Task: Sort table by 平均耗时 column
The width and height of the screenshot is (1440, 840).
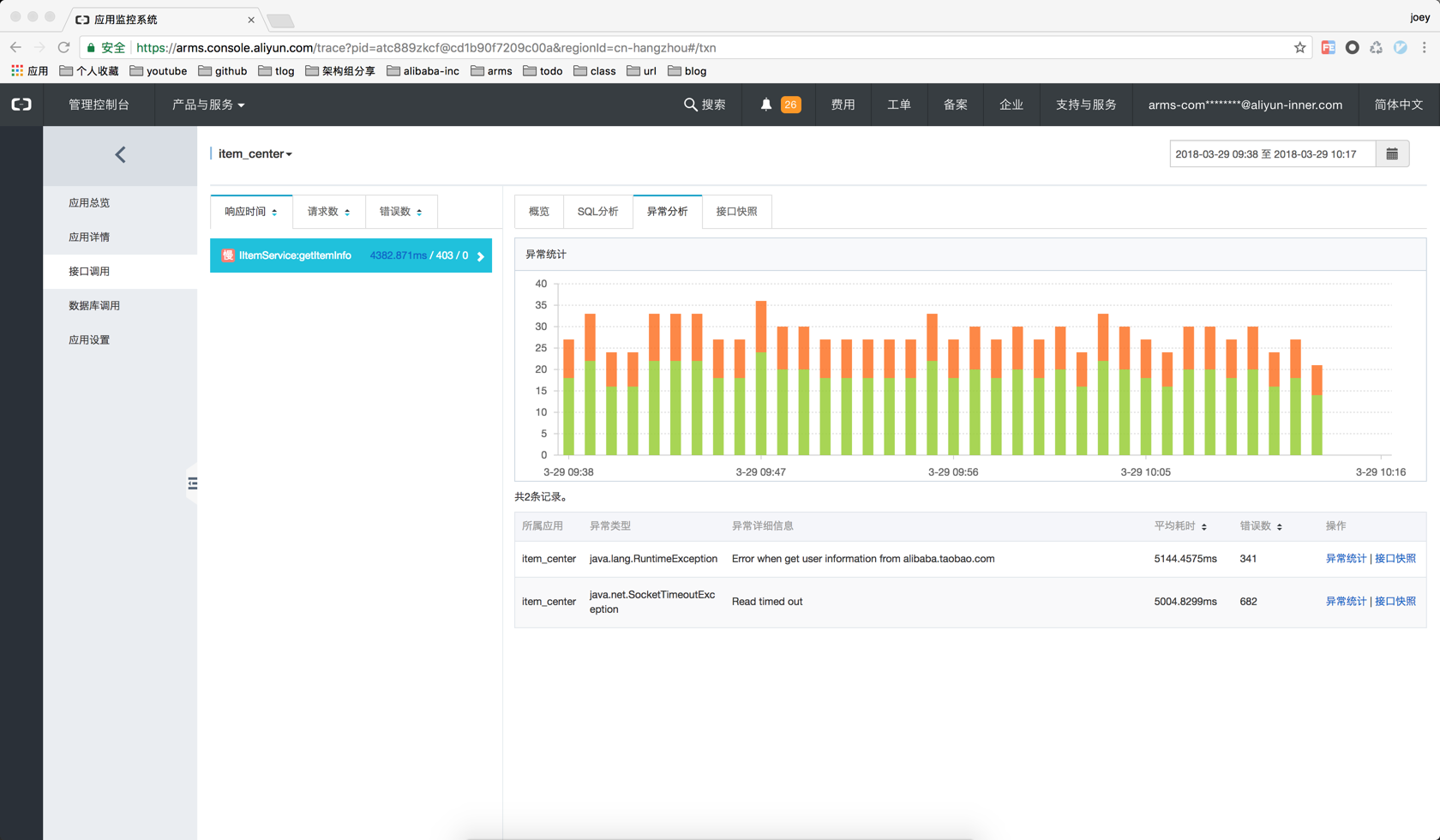Action: 1180,526
